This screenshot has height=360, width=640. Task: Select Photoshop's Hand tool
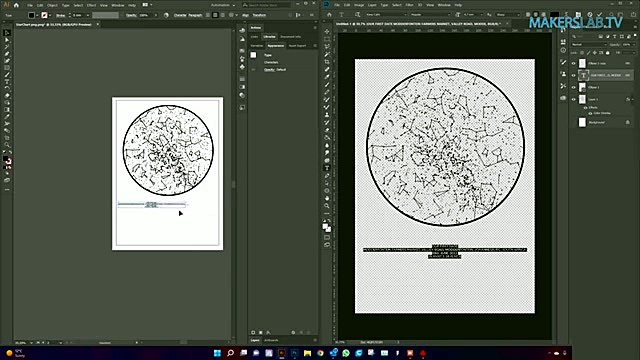pos(327,198)
